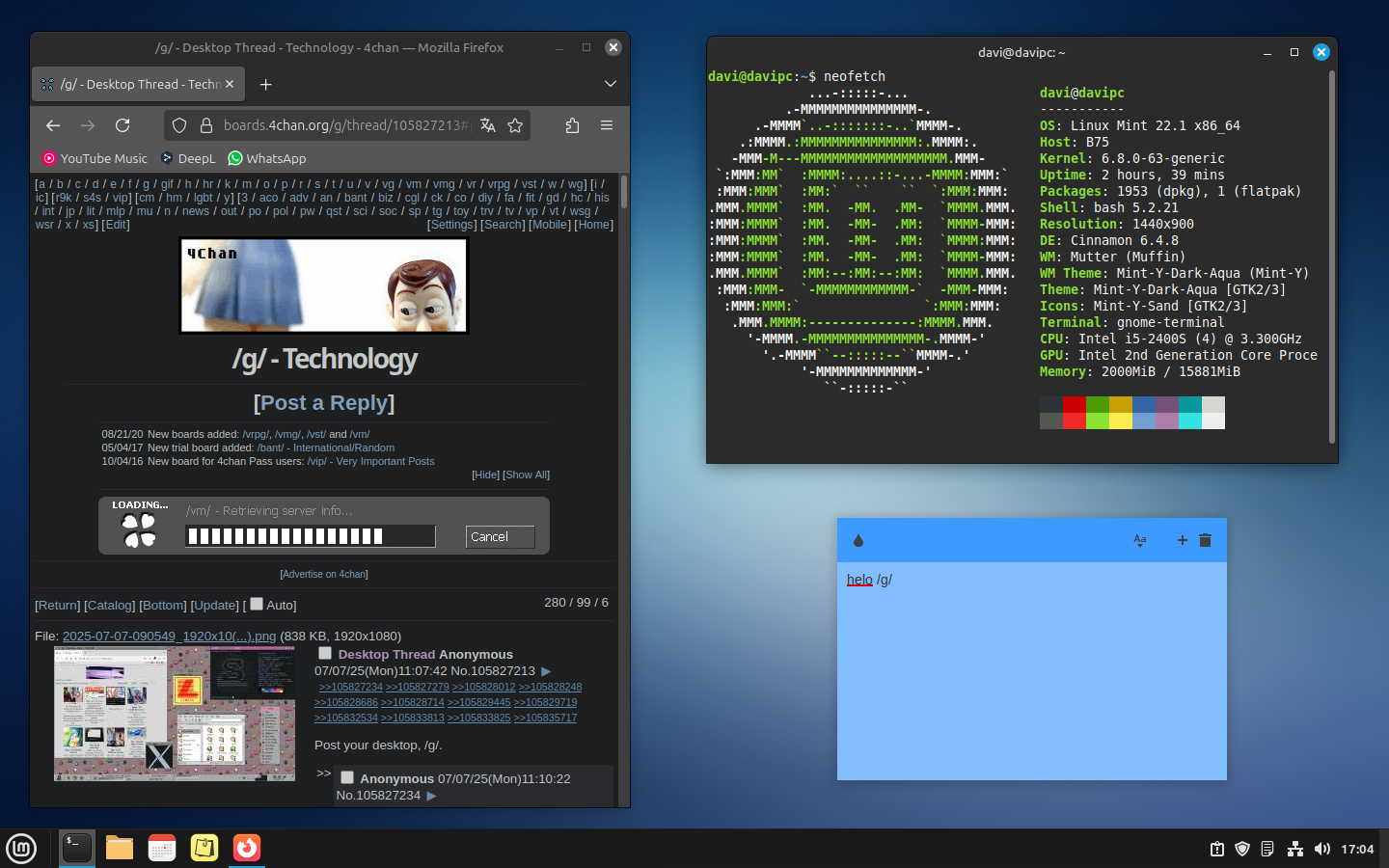The image size is (1389, 868).
Task: Open 4chan Search link
Action: tap(503, 225)
